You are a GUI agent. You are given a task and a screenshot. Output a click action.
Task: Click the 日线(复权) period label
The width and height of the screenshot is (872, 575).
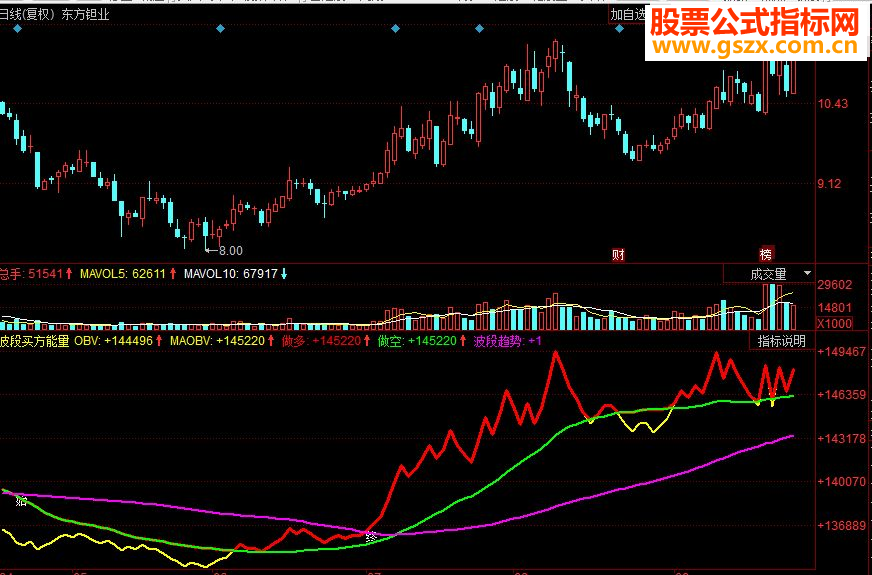tap(27, 14)
